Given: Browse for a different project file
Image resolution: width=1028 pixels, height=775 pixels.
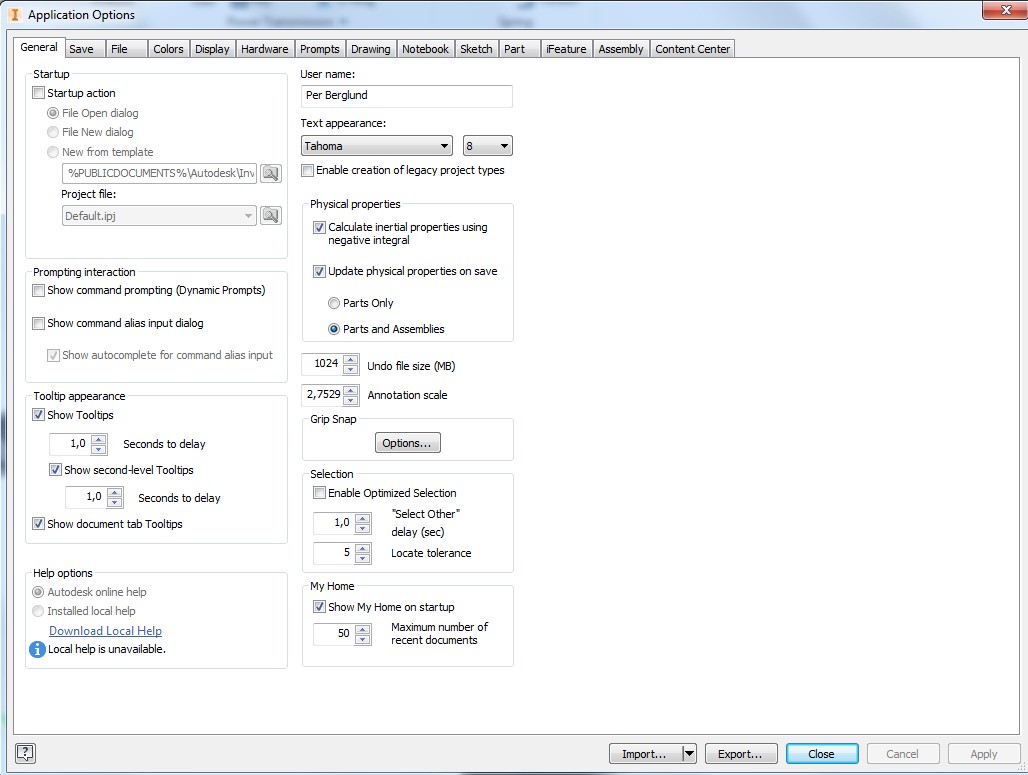Looking at the screenshot, I should (x=270, y=214).
